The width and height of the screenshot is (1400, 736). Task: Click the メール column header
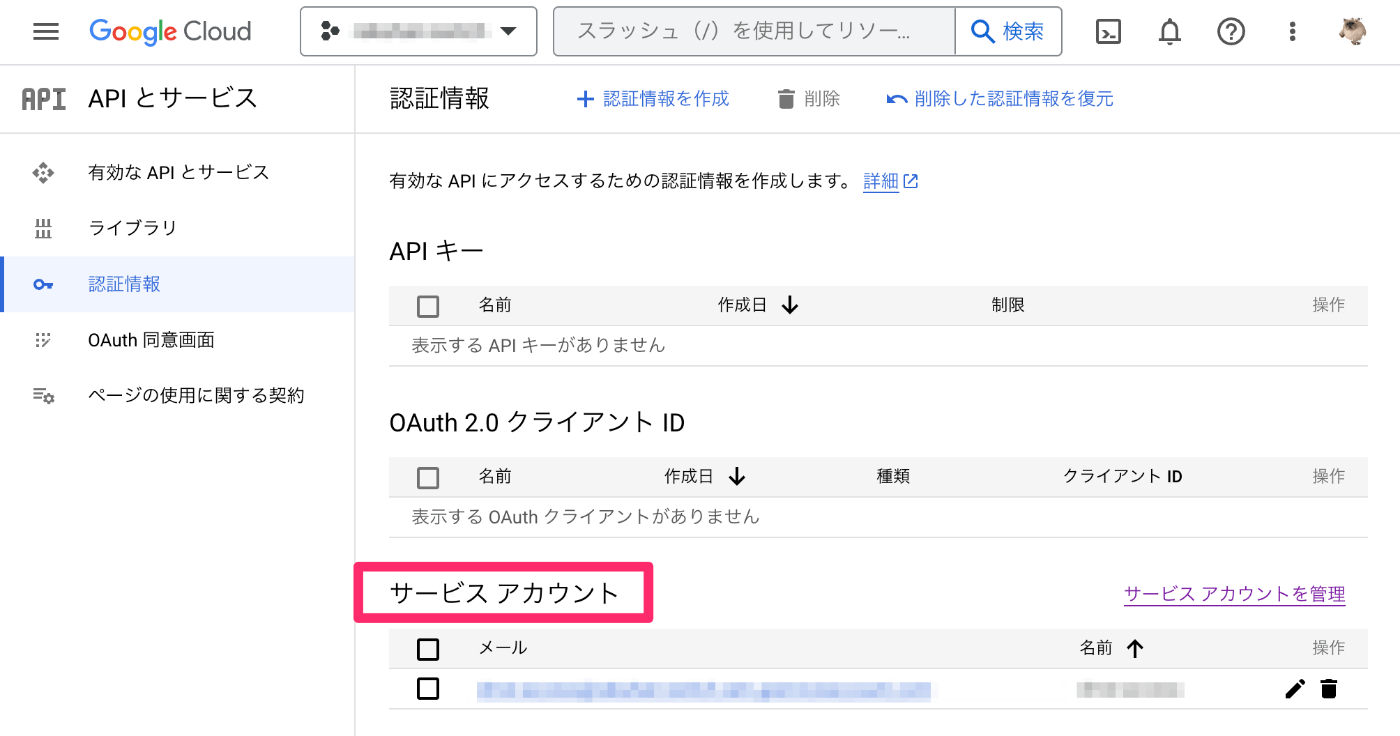click(x=503, y=648)
